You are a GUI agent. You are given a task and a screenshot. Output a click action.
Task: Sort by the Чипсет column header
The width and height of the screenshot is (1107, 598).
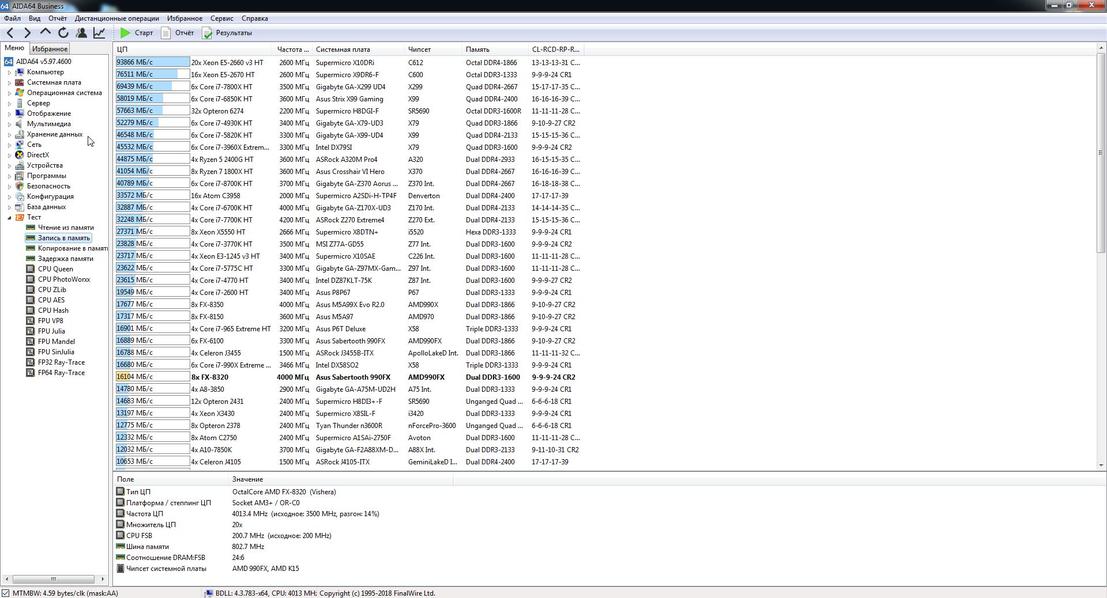tap(434, 49)
